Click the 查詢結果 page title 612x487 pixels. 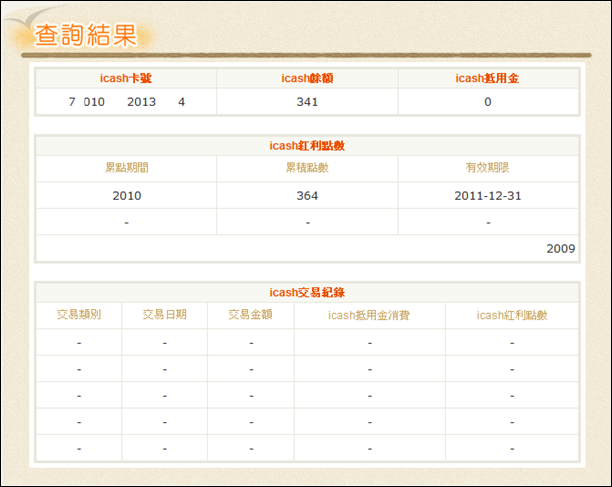pyautogui.click(x=86, y=35)
